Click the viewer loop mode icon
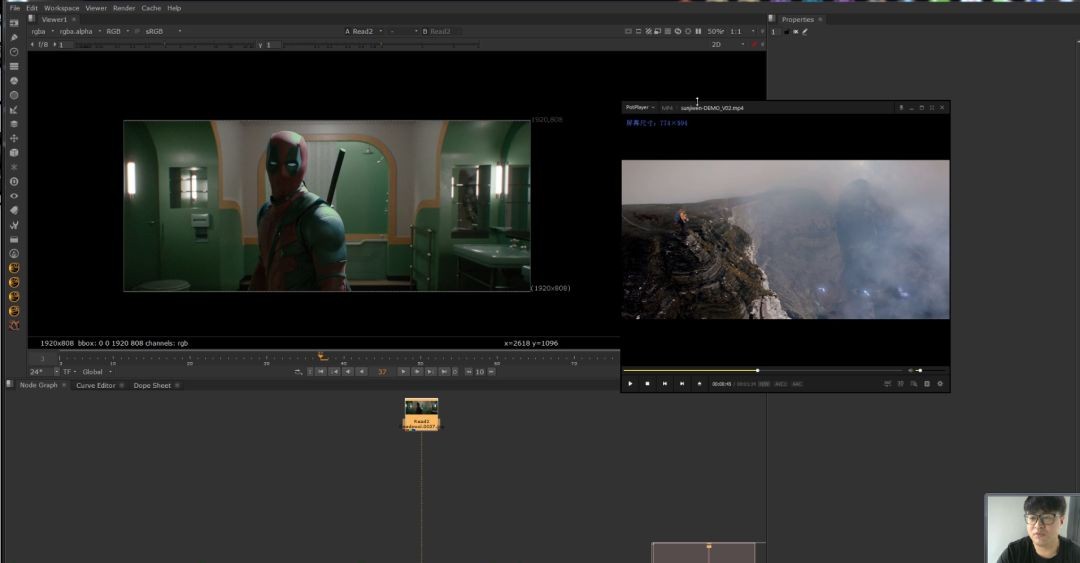The image size is (1080, 563). pyautogui.click(x=298, y=371)
